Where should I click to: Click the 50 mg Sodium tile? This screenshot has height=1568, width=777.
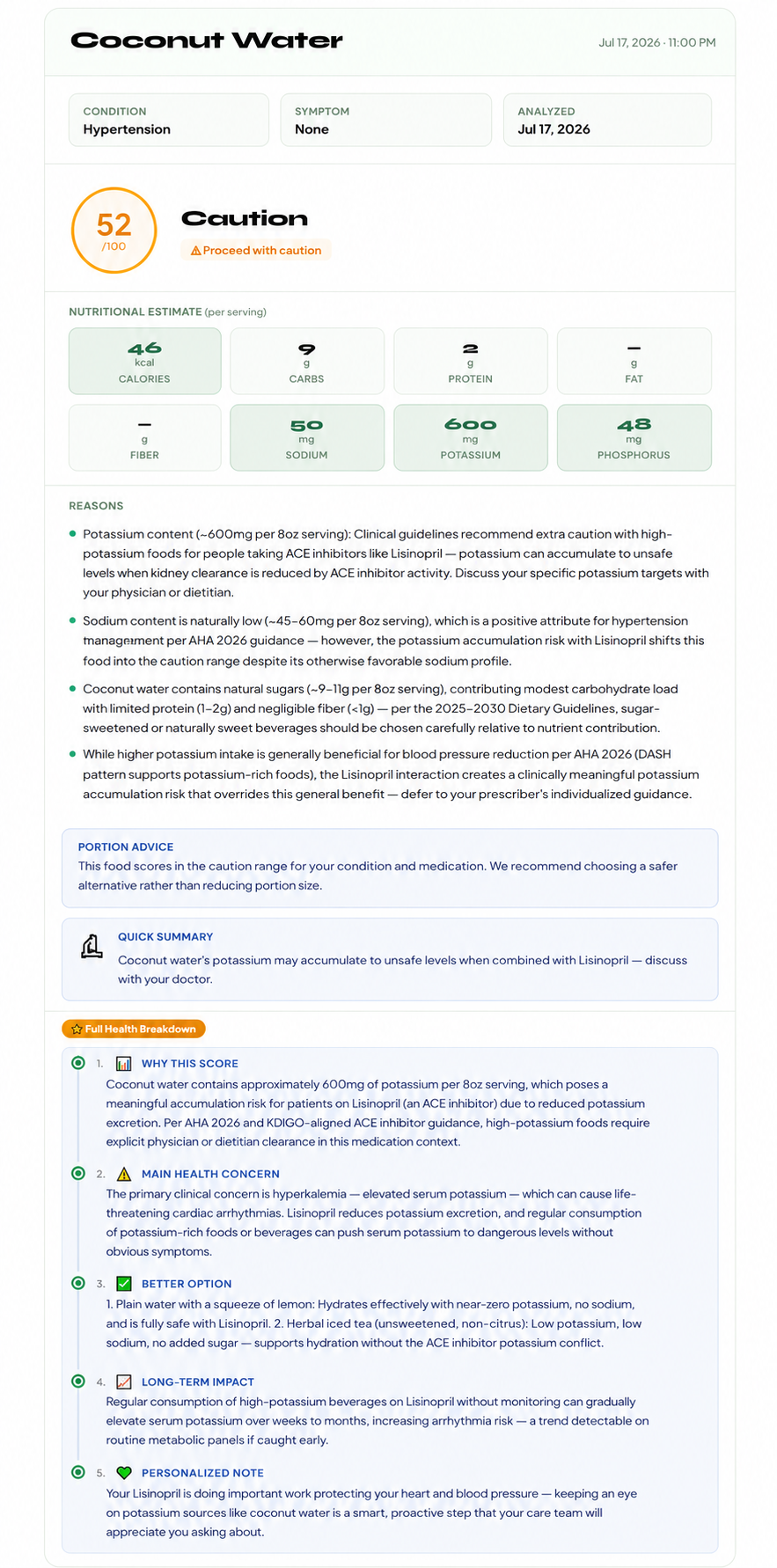pyautogui.click(x=307, y=437)
